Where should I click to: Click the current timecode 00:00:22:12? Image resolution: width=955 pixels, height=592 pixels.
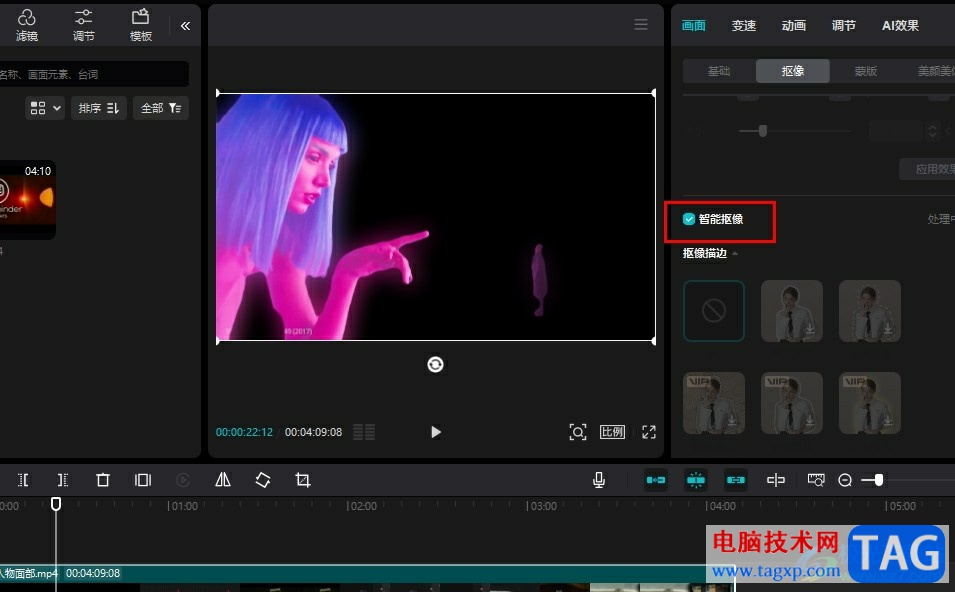[244, 432]
